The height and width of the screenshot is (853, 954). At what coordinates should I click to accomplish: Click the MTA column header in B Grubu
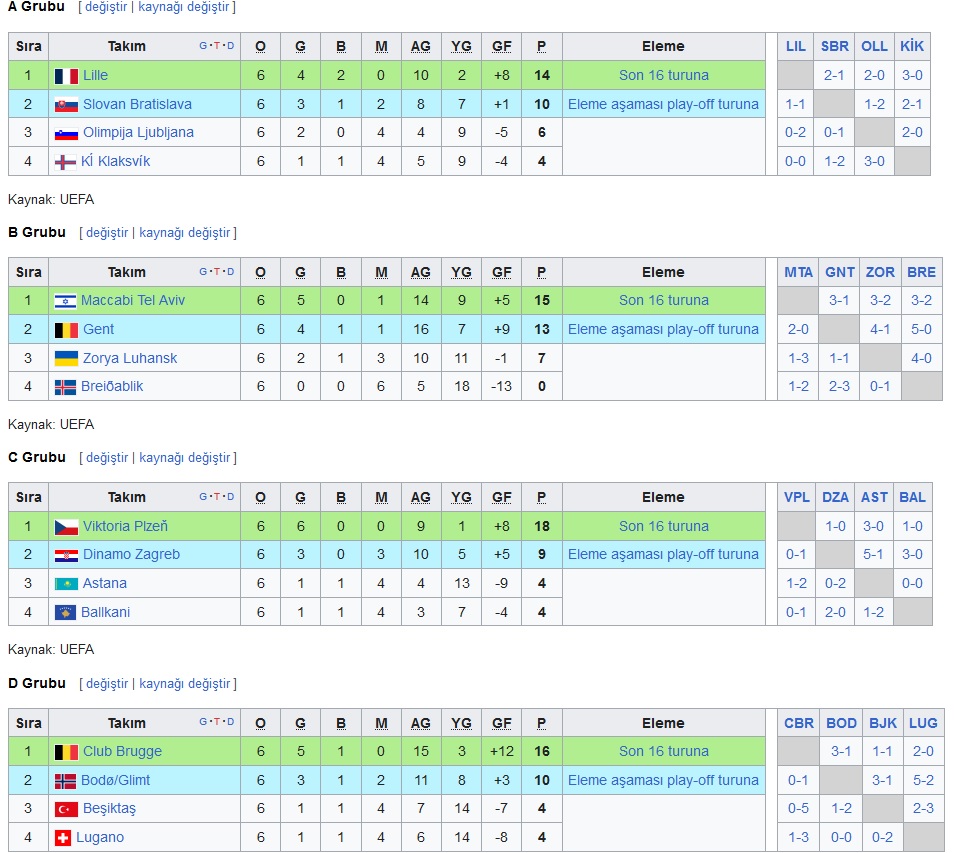point(798,272)
